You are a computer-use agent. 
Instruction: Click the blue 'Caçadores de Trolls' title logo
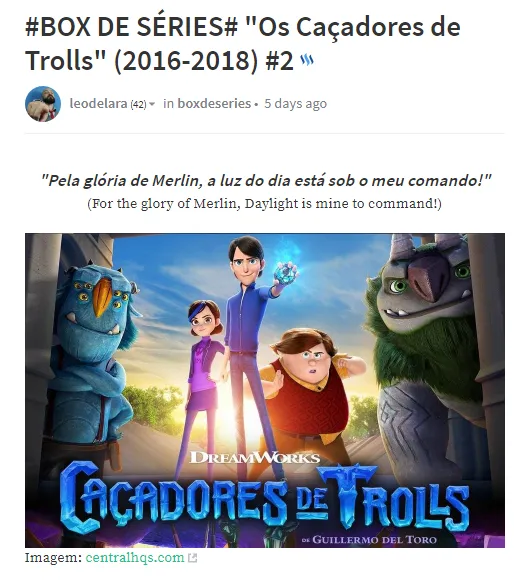(x=264, y=498)
